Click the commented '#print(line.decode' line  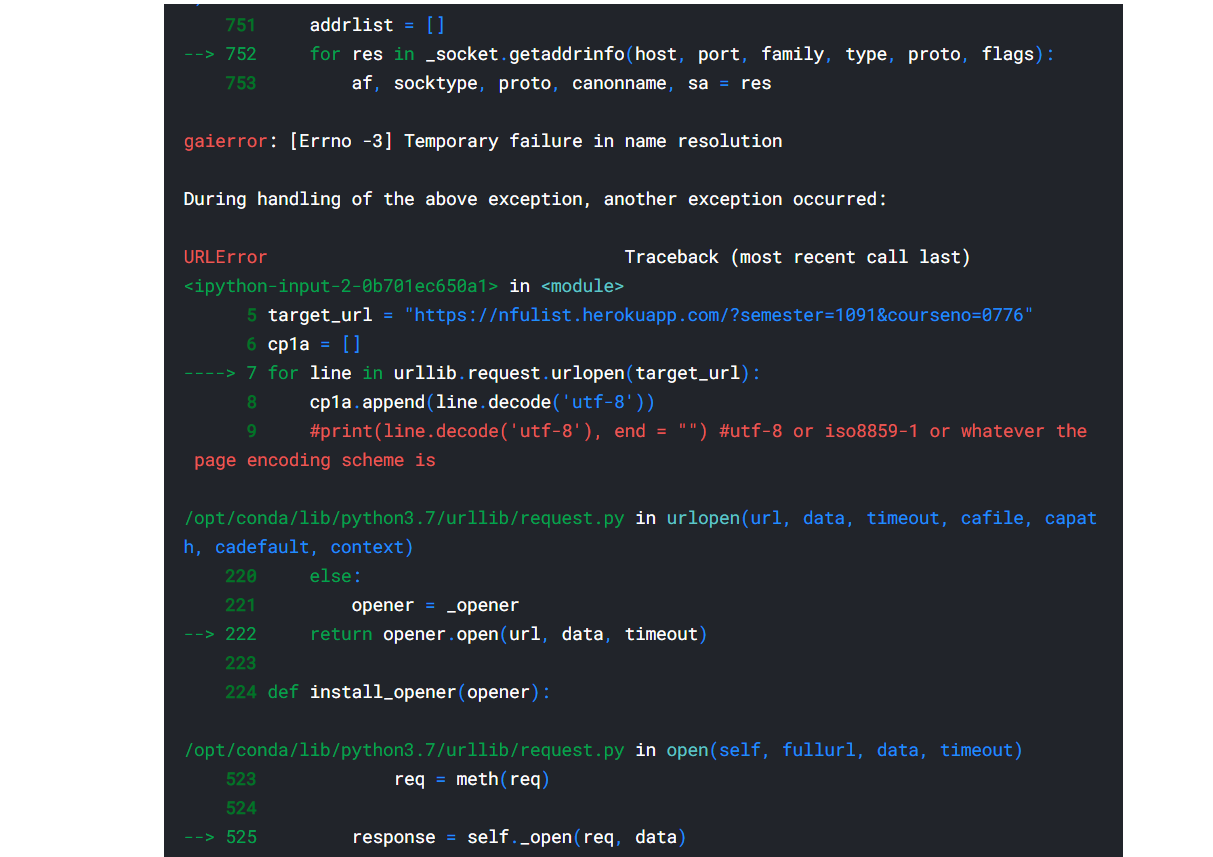pos(698,431)
